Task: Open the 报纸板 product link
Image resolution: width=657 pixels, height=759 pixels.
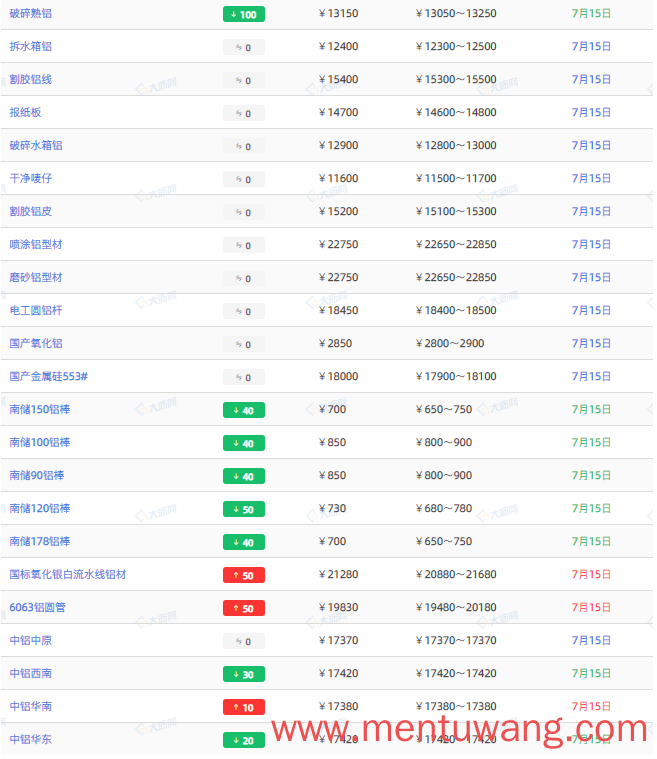Action: 25,112
